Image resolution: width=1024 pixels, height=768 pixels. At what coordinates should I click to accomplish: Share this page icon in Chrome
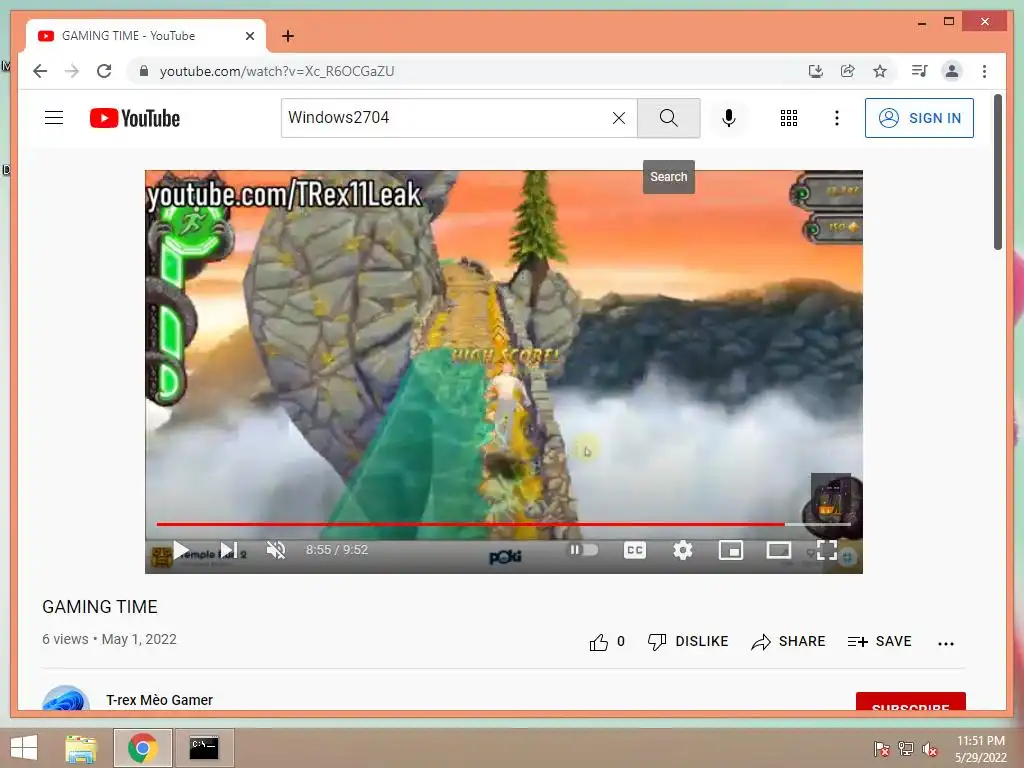click(x=848, y=71)
